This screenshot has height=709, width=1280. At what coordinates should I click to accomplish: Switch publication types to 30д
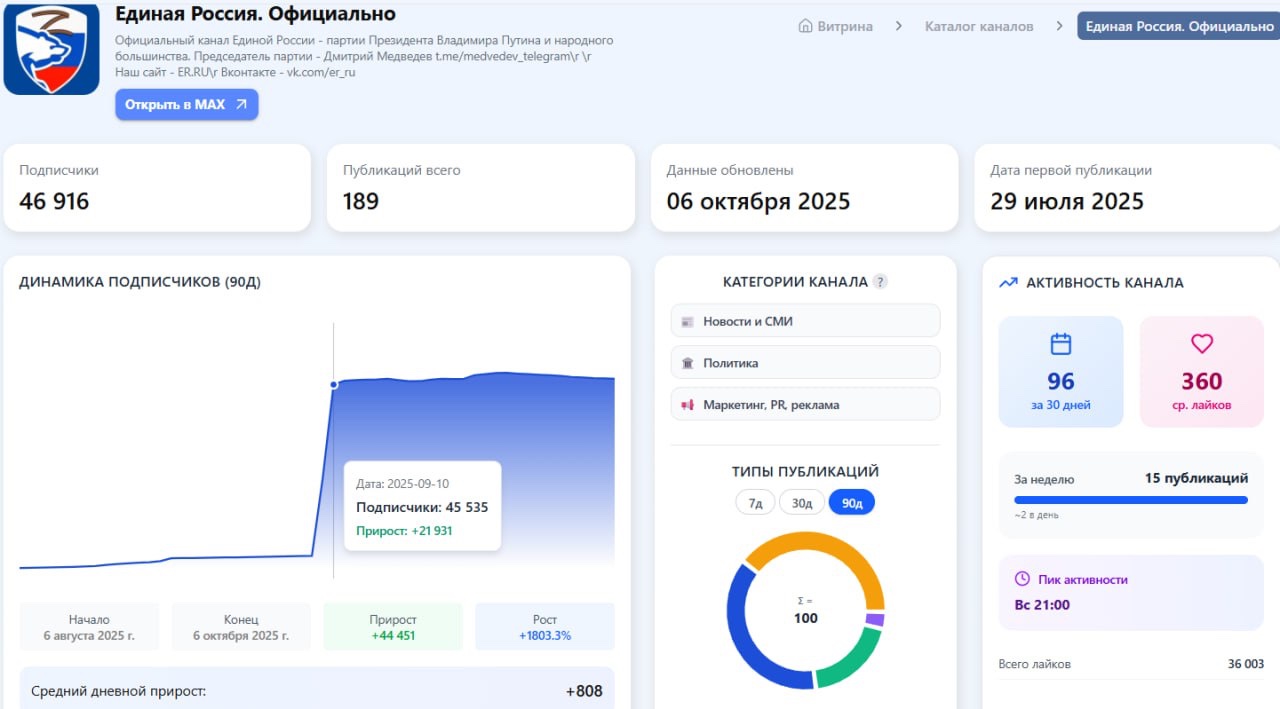point(802,503)
